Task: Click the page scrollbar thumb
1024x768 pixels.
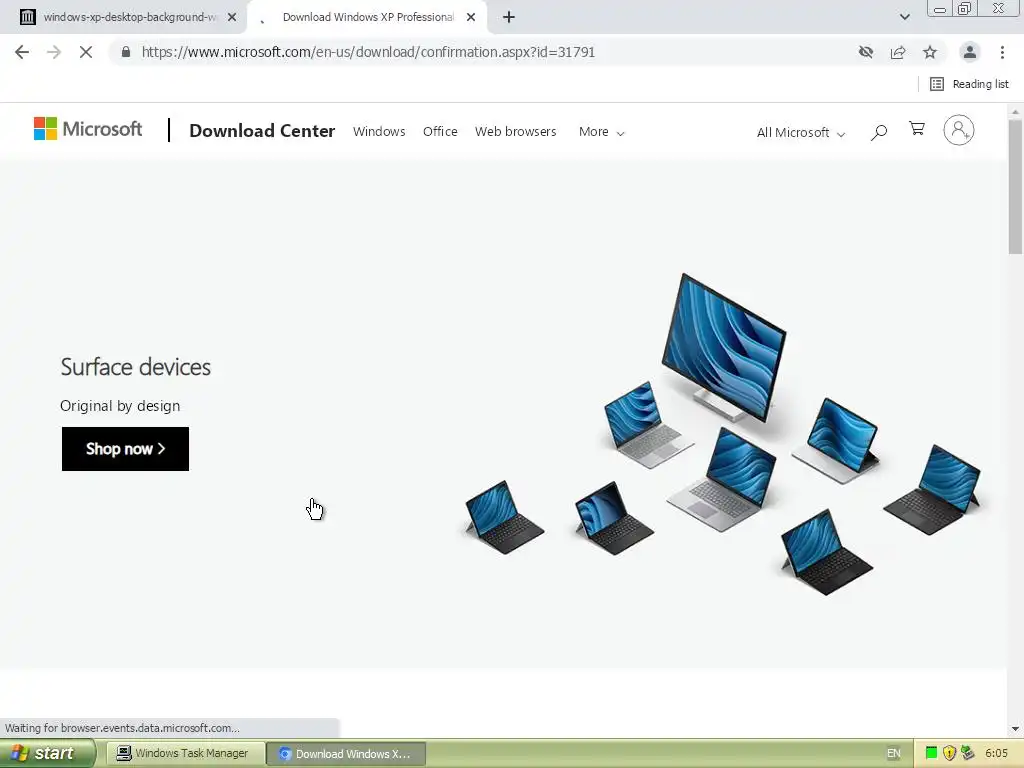Action: pos(1015,186)
